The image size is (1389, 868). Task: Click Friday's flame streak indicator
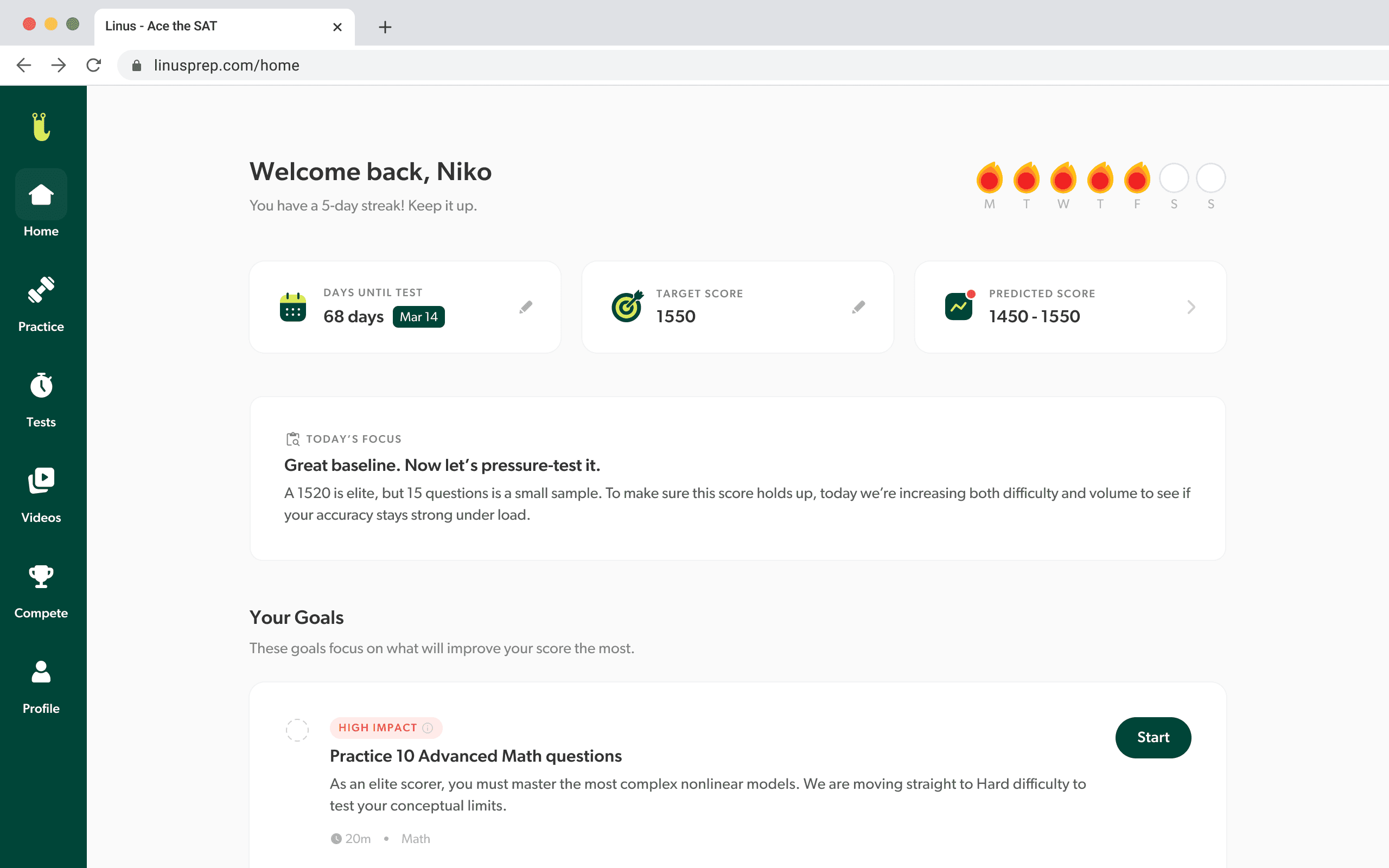1137,178
